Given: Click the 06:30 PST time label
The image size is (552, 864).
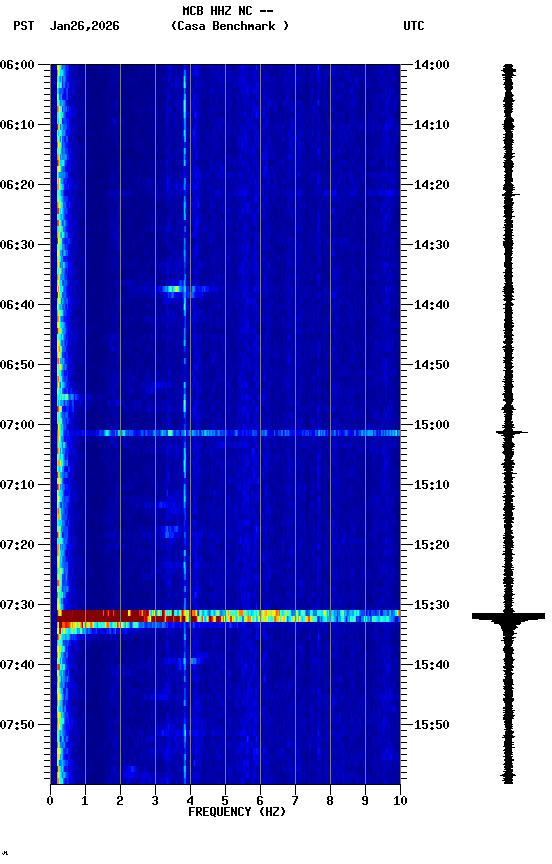Looking at the screenshot, I should pos(17,245).
